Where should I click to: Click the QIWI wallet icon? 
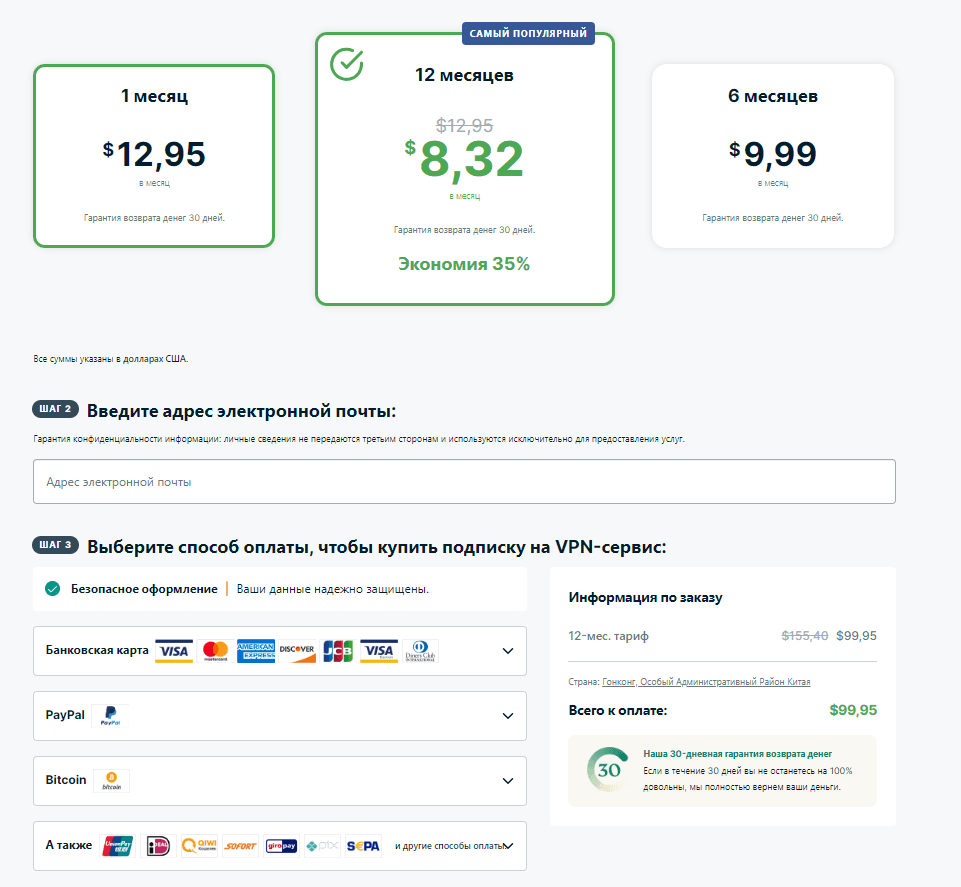pyautogui.click(x=199, y=846)
